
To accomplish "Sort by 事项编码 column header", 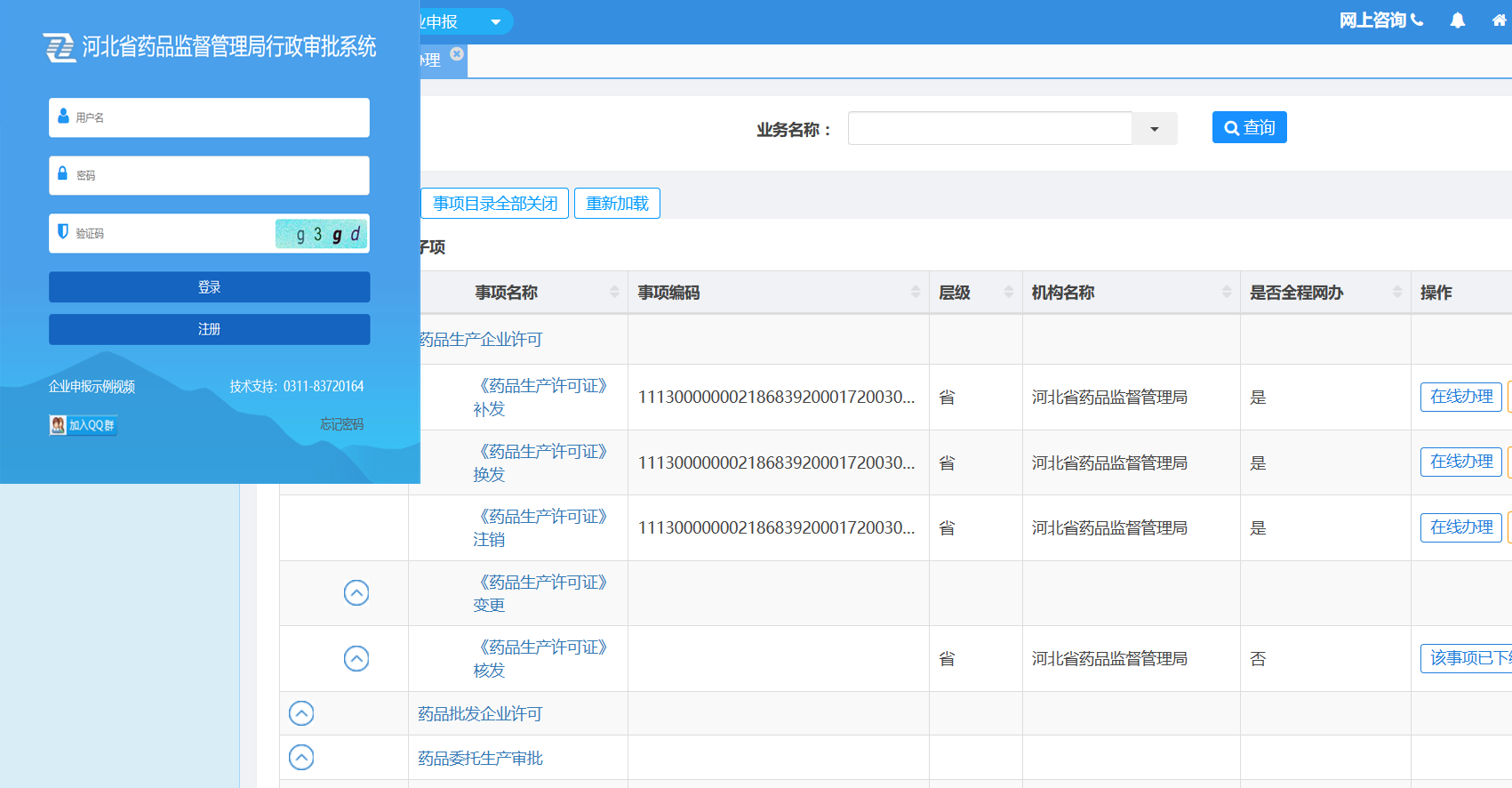I will click(x=778, y=293).
